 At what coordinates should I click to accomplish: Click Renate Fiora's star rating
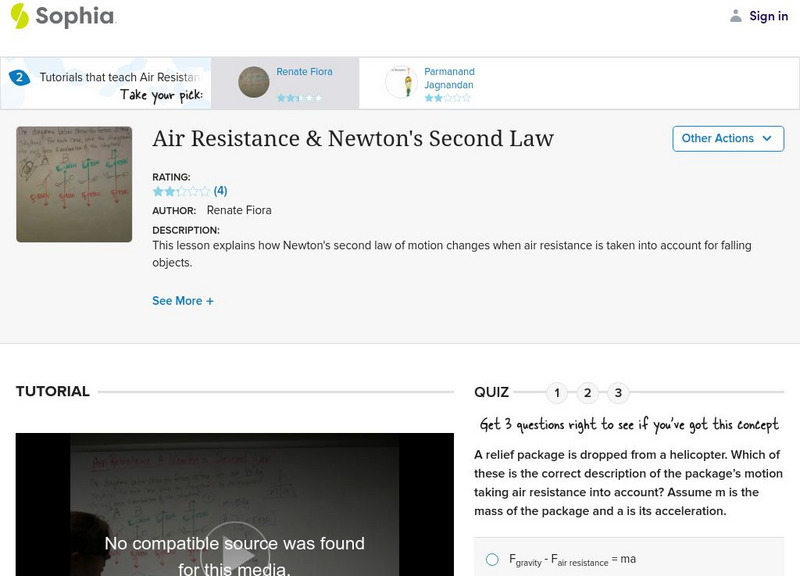pyautogui.click(x=298, y=98)
